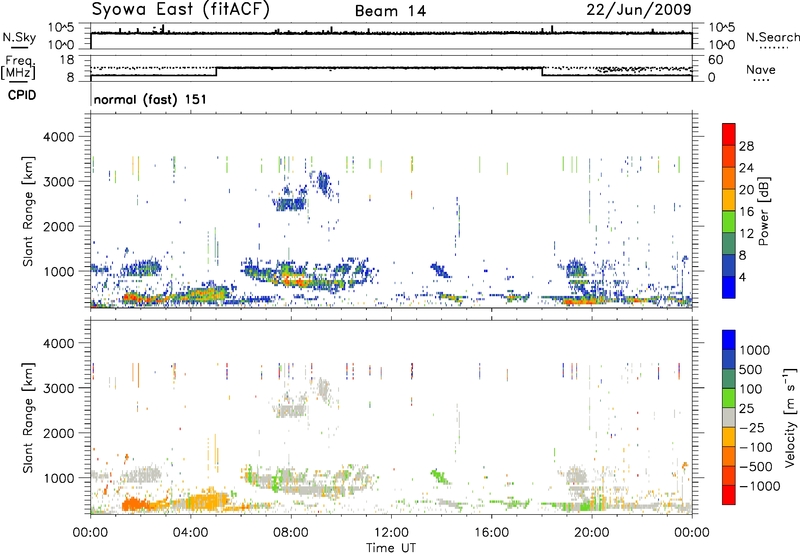Click the '2000' range tick in velocity panel
800x554 pixels.
[x=59, y=433]
